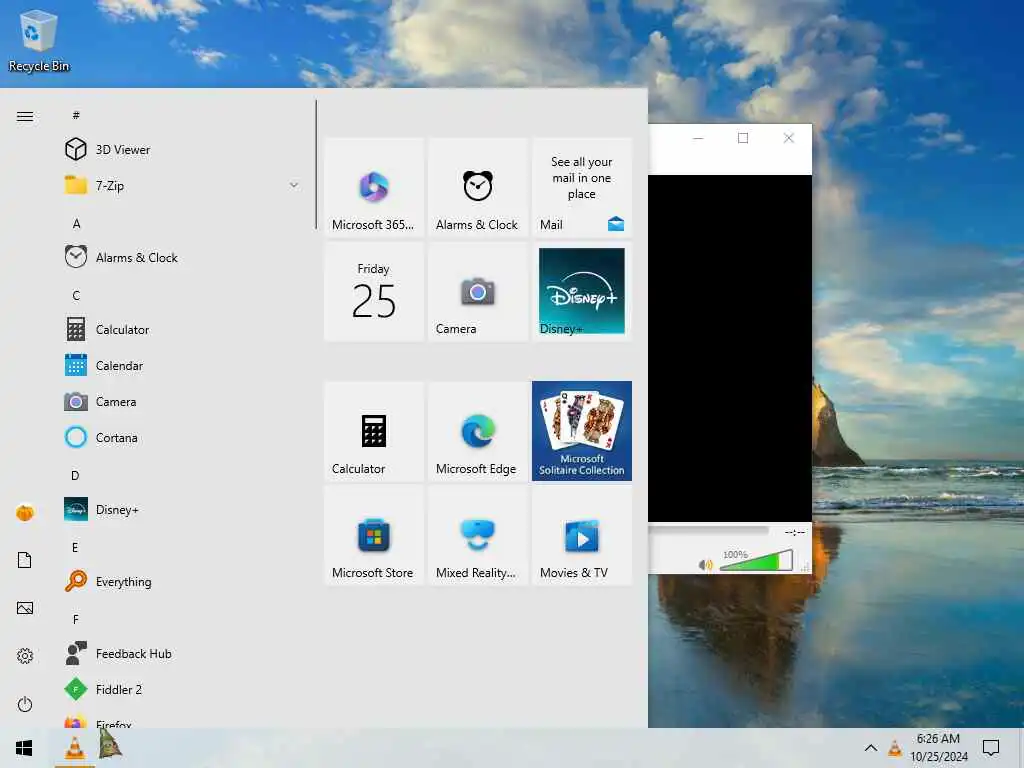Open the taskbar clock and date
Image resolution: width=1024 pixels, height=768 pixels.
coord(938,748)
